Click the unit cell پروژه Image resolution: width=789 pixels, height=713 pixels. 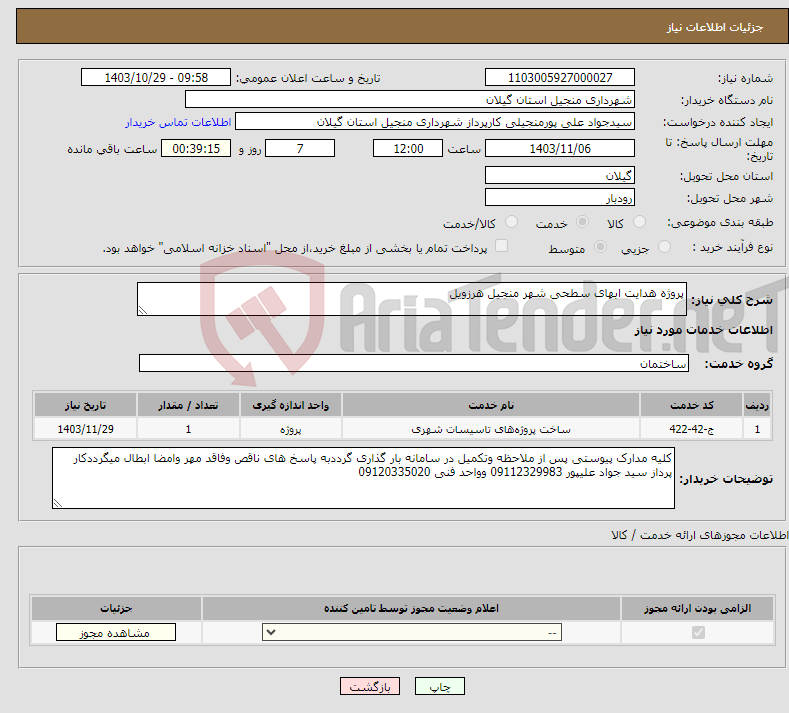click(290, 429)
